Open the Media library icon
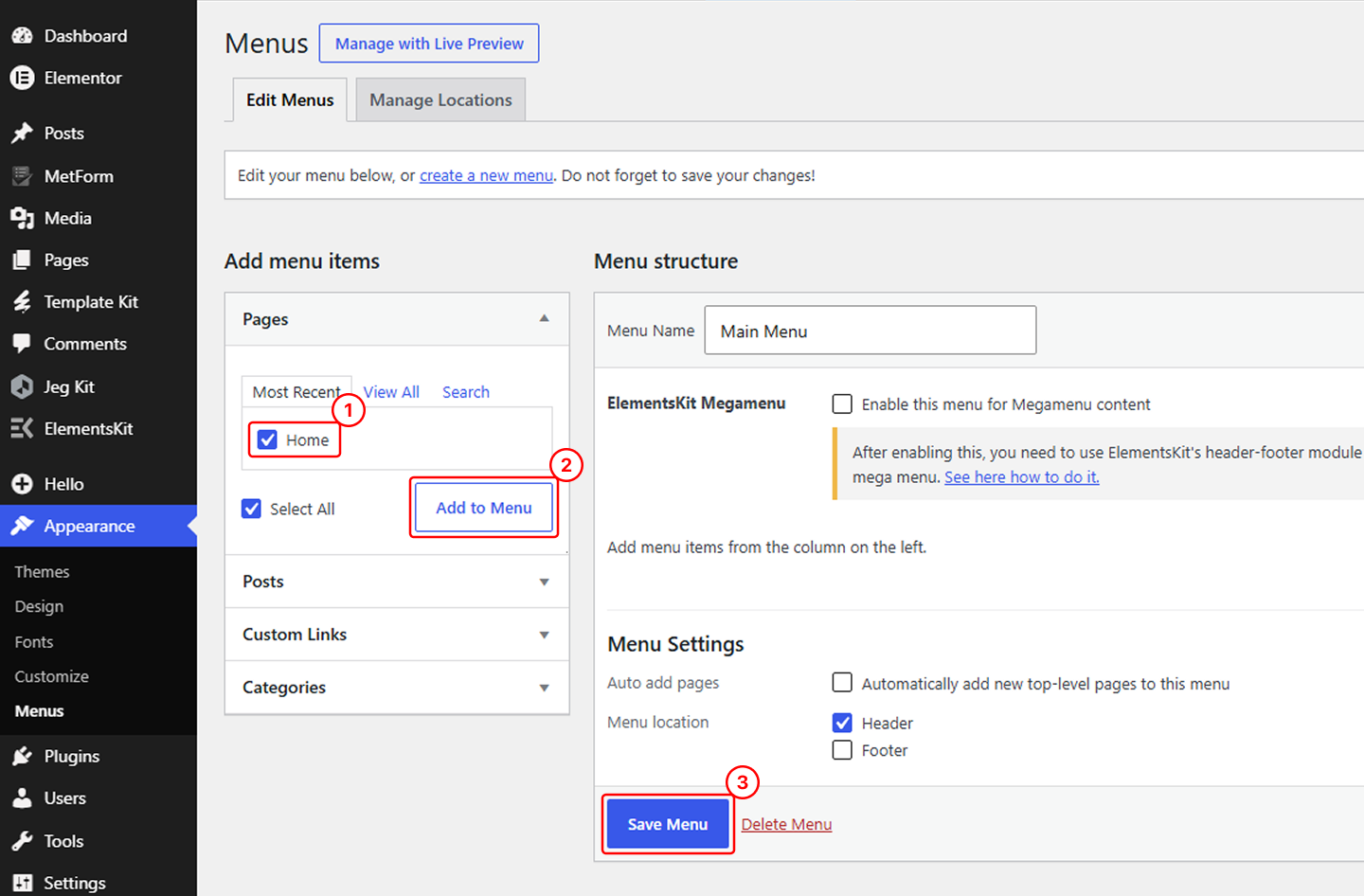The image size is (1364, 896). pos(22,218)
